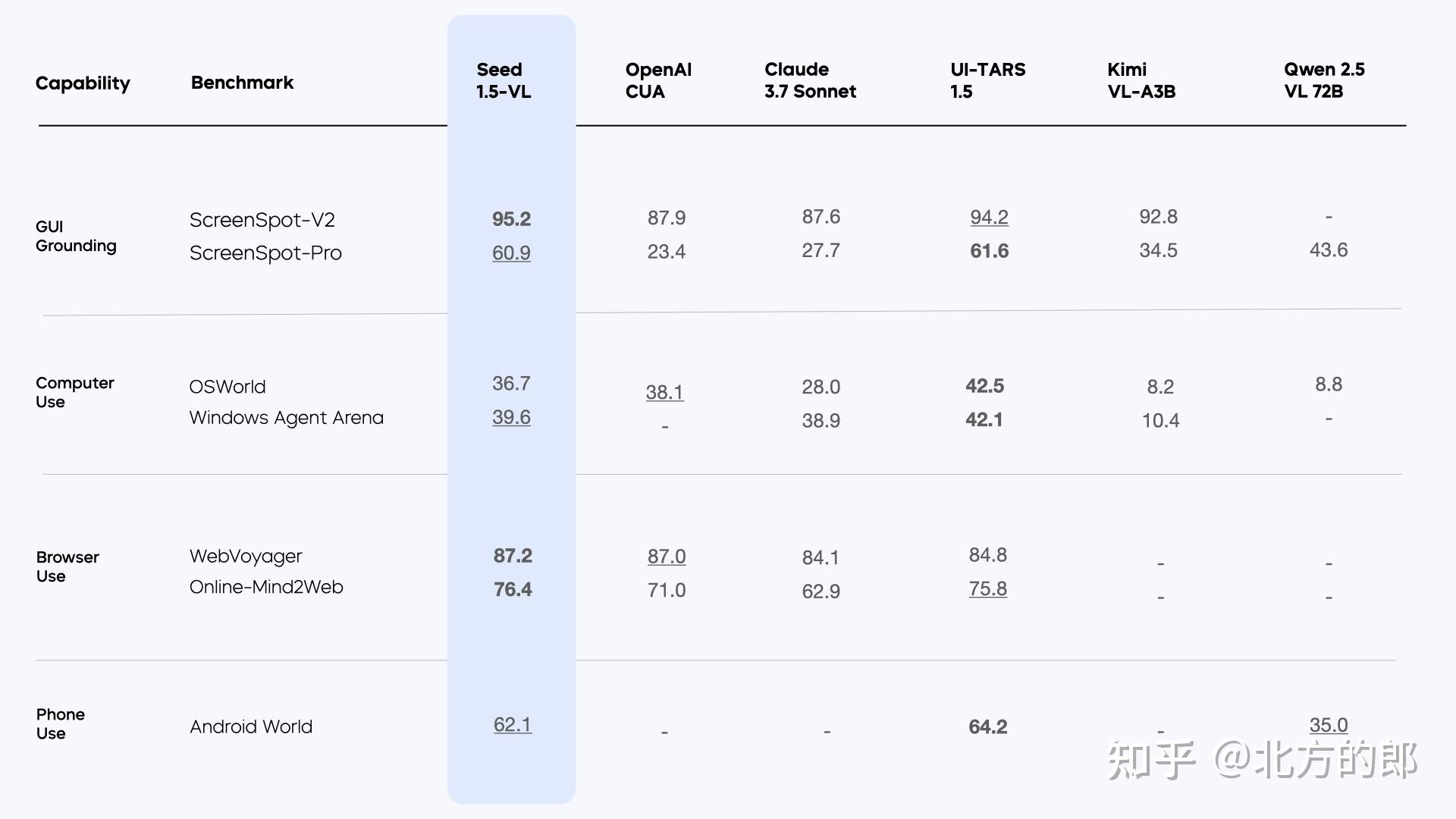Open the underlined 75.8 Online-Mind2Web score
The width and height of the screenshot is (1456, 819).
point(987,588)
